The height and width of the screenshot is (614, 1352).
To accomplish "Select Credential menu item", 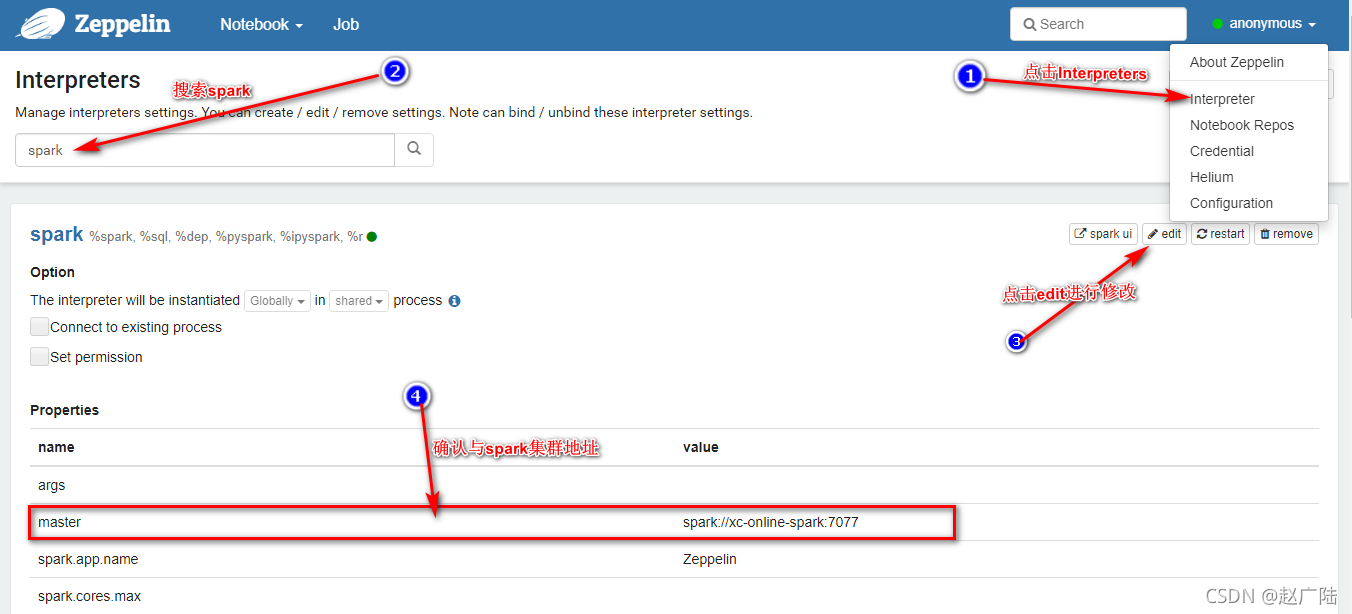I will coord(1222,151).
